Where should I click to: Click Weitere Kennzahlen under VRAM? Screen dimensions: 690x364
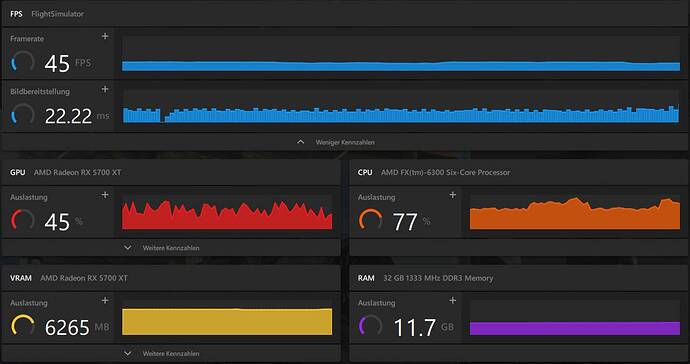171,354
